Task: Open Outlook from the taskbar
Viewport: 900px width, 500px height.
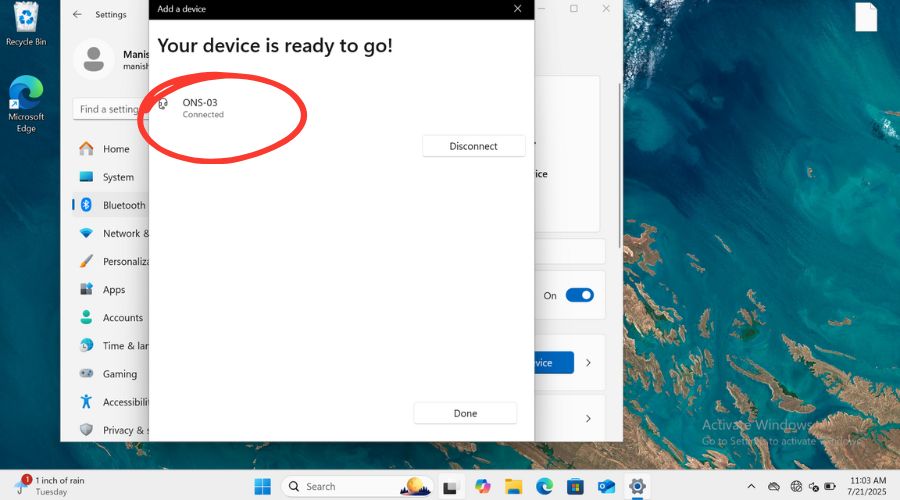Action: click(606, 487)
